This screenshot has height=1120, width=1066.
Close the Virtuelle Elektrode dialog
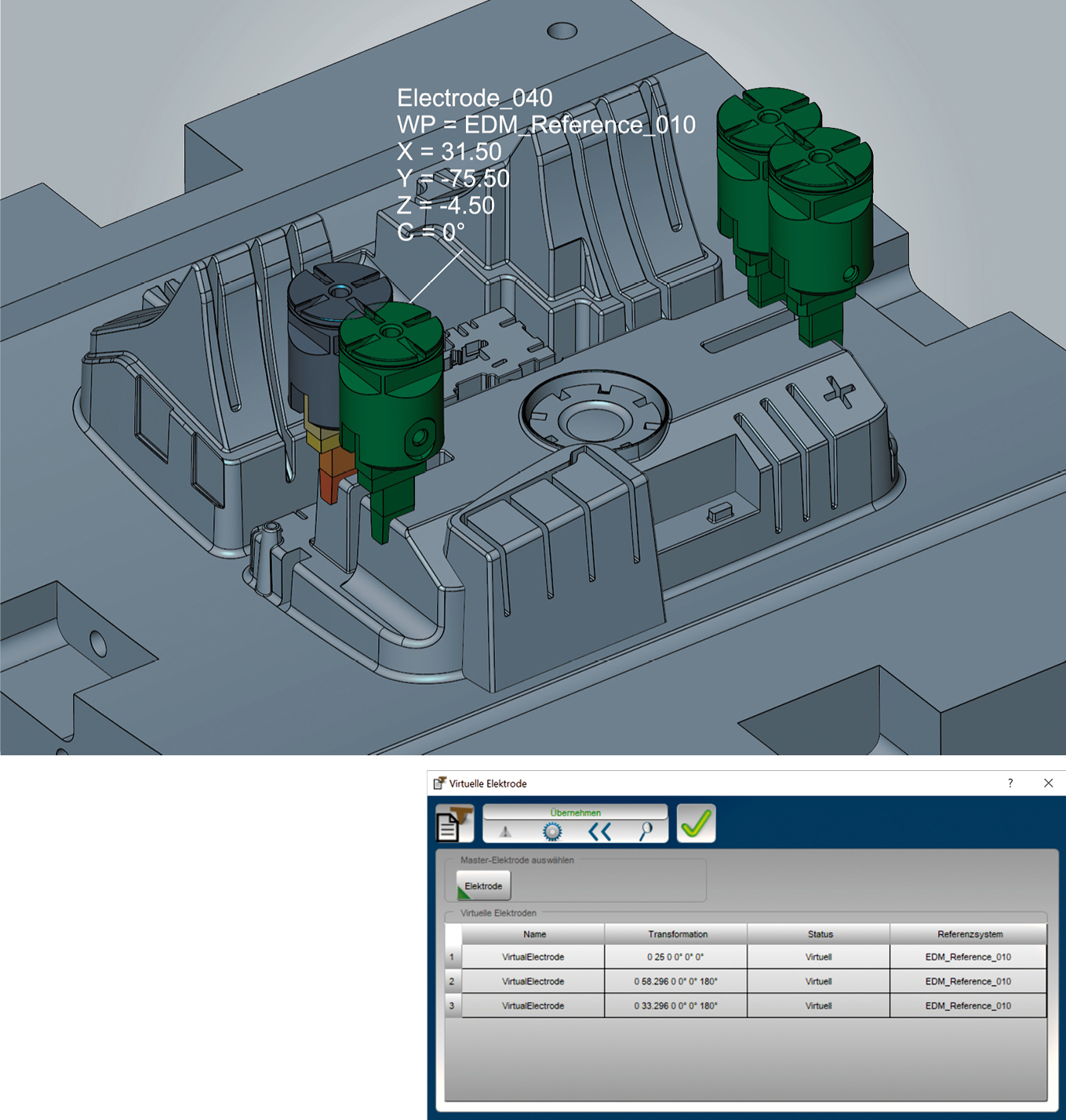pos(1048,783)
